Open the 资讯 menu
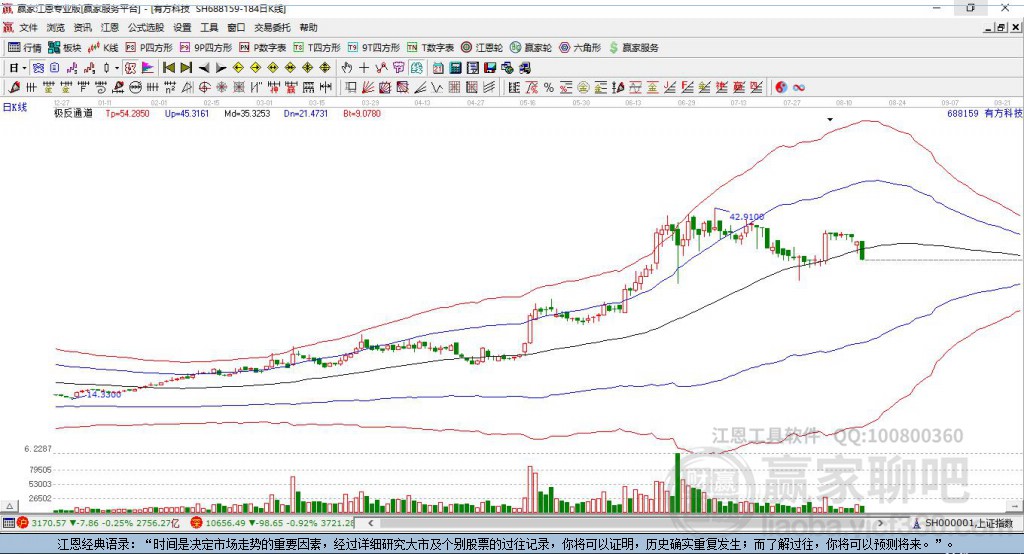 pos(82,27)
